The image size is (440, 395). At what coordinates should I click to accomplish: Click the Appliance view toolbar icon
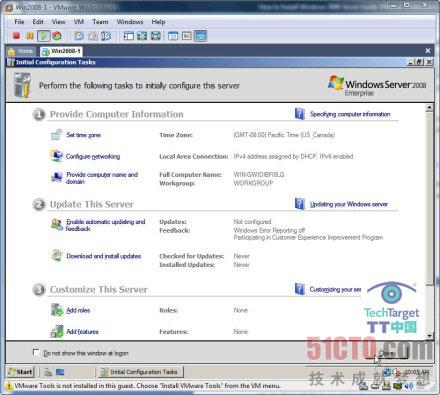(x=187, y=36)
